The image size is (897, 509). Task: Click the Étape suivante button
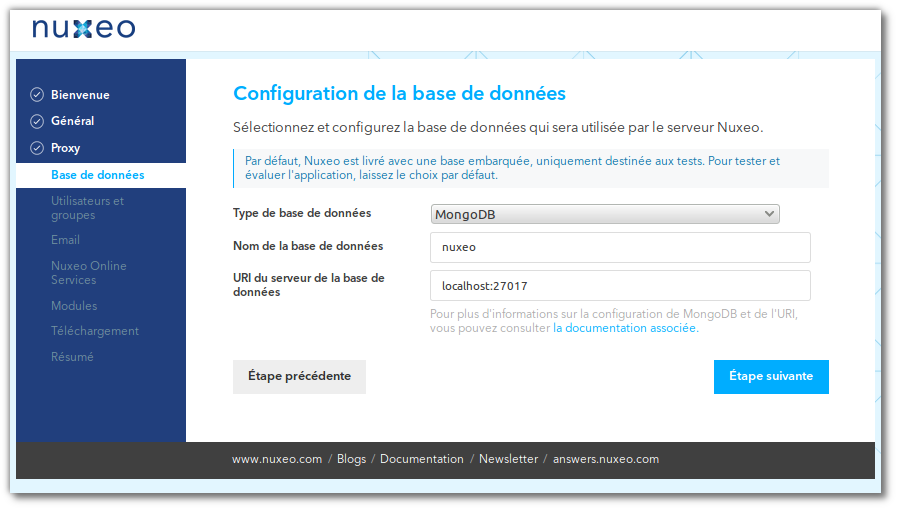pyautogui.click(x=771, y=376)
